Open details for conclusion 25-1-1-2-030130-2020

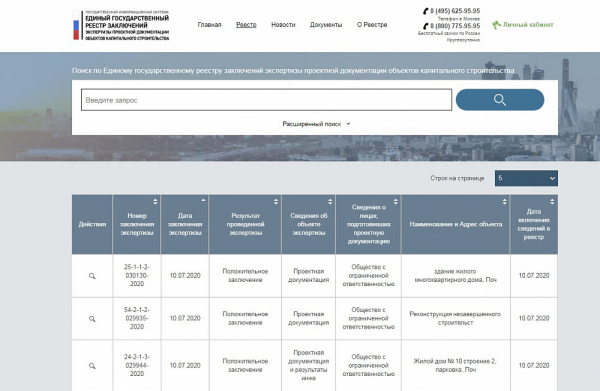pos(92,276)
